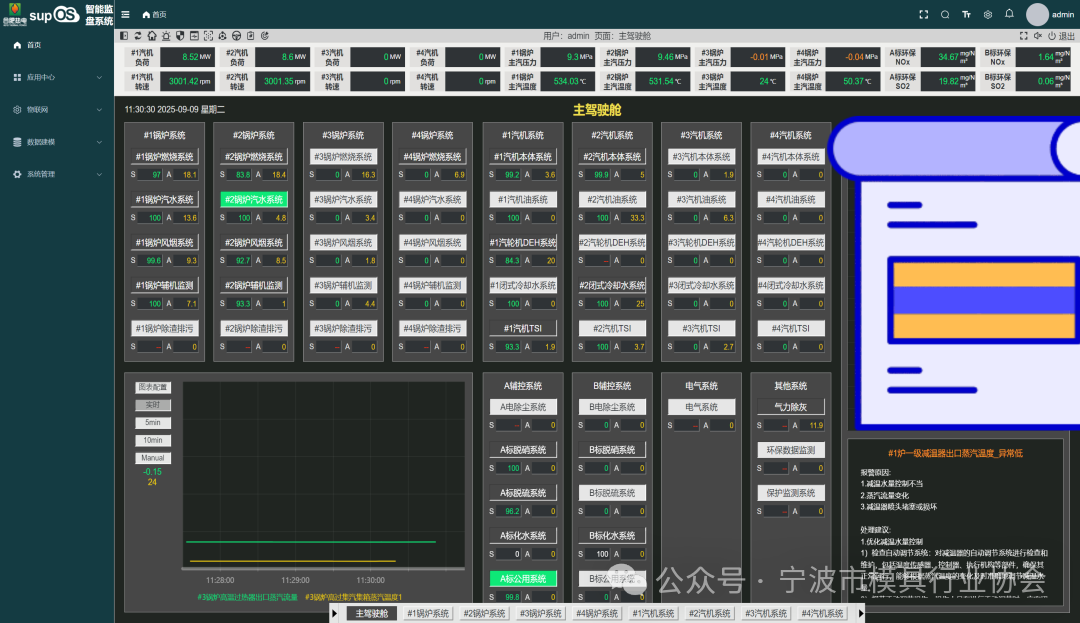Click the scan frame icon in toolbar
Screen dimensions: 1080x623
(208, 36)
